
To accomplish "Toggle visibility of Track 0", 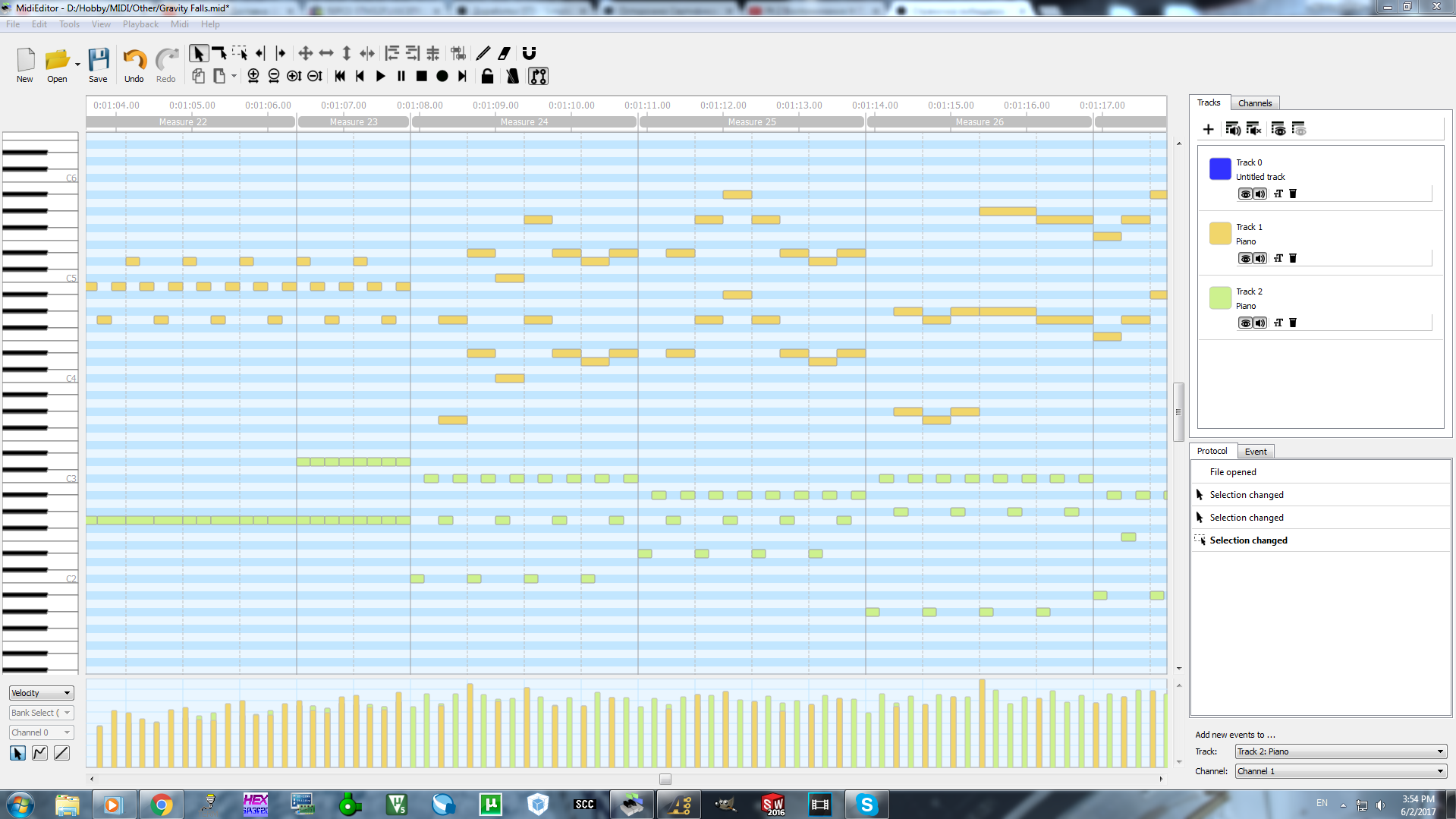I will click(x=1244, y=194).
